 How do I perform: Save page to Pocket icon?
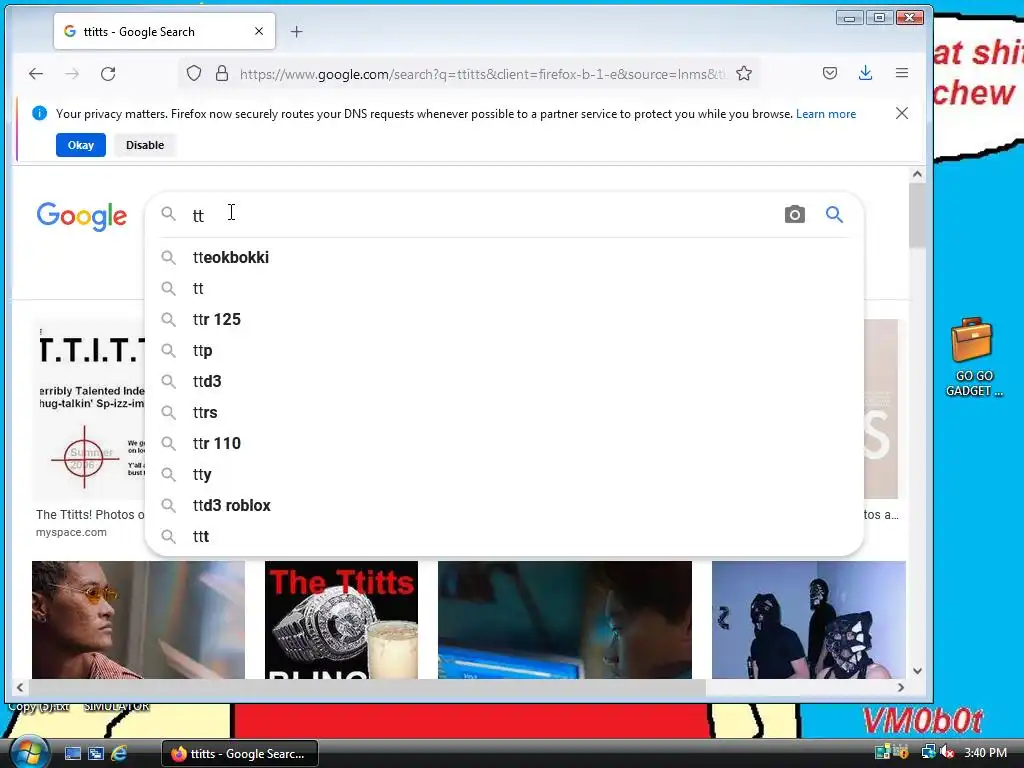point(829,73)
